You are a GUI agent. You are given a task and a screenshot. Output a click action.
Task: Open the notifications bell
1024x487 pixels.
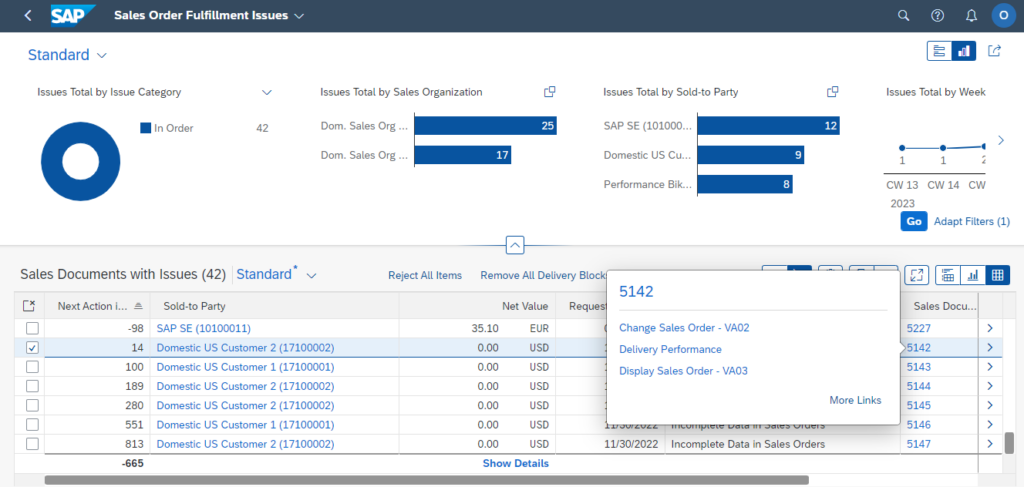click(971, 16)
